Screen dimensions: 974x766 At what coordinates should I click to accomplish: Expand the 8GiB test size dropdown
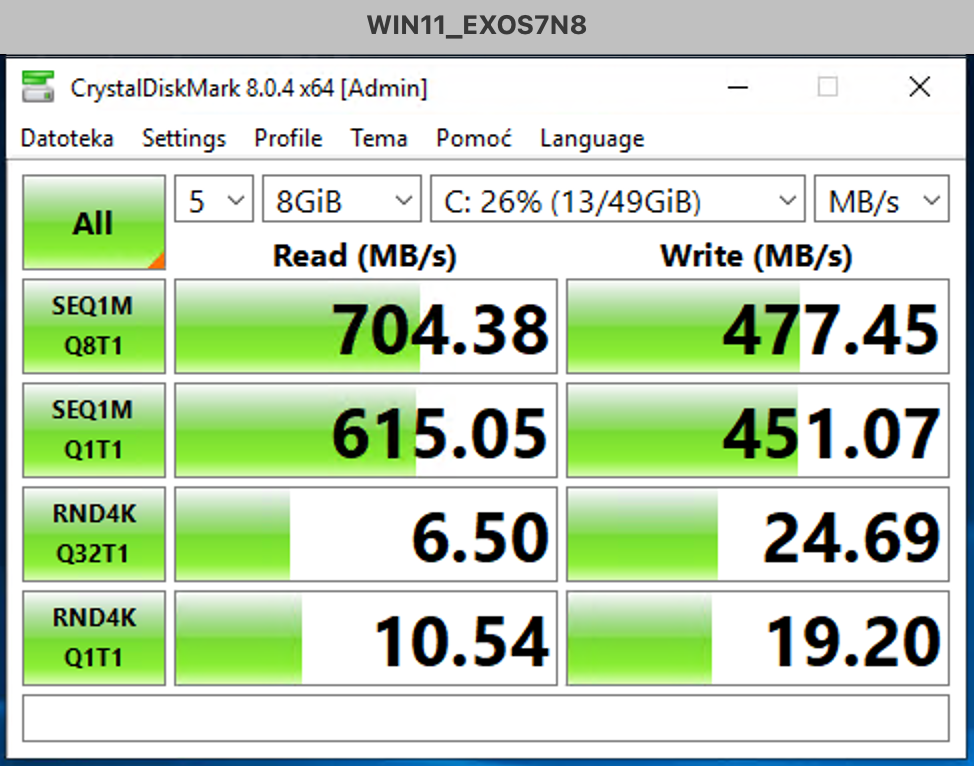coord(342,199)
